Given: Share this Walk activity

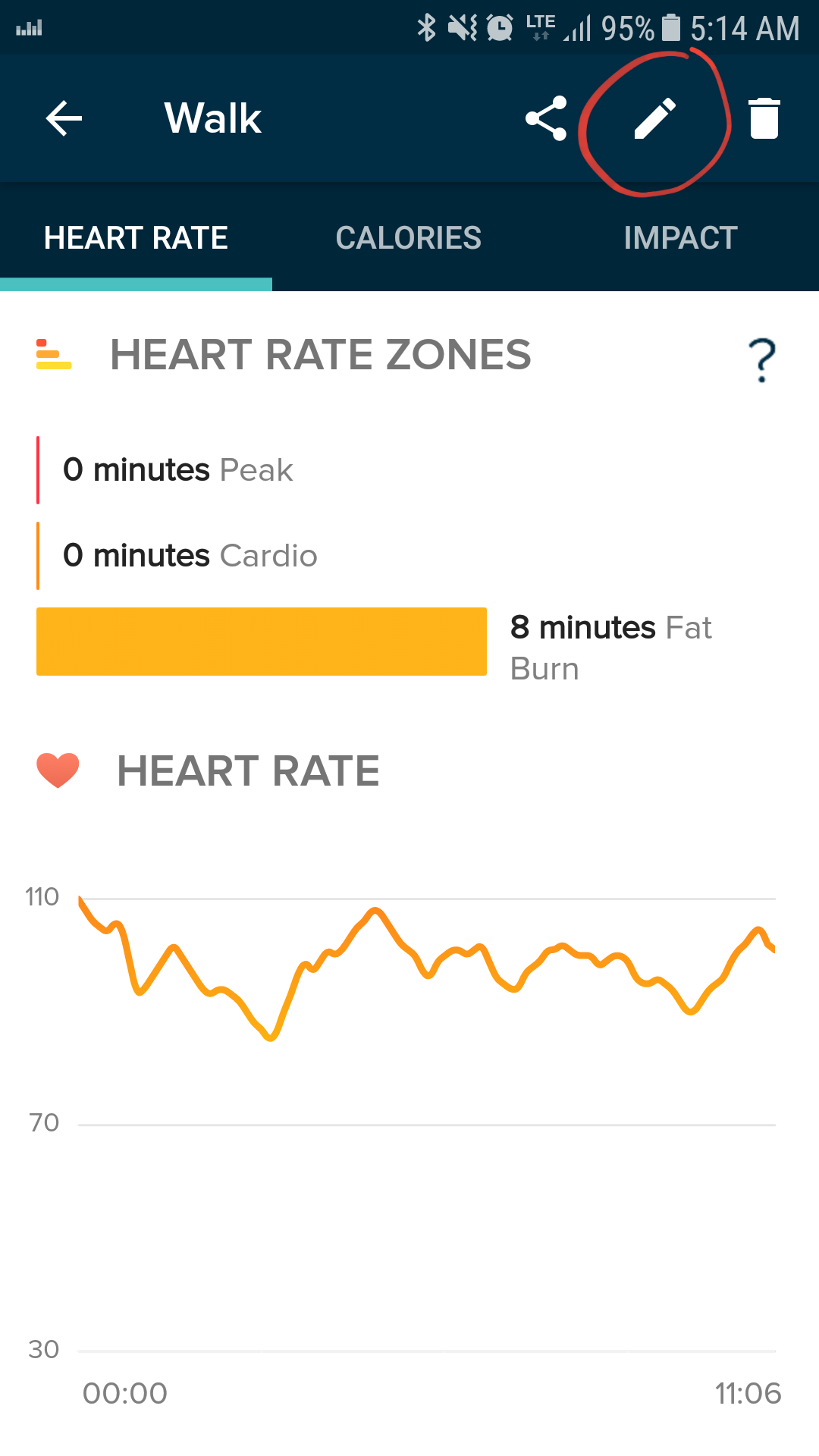Looking at the screenshot, I should click(546, 118).
